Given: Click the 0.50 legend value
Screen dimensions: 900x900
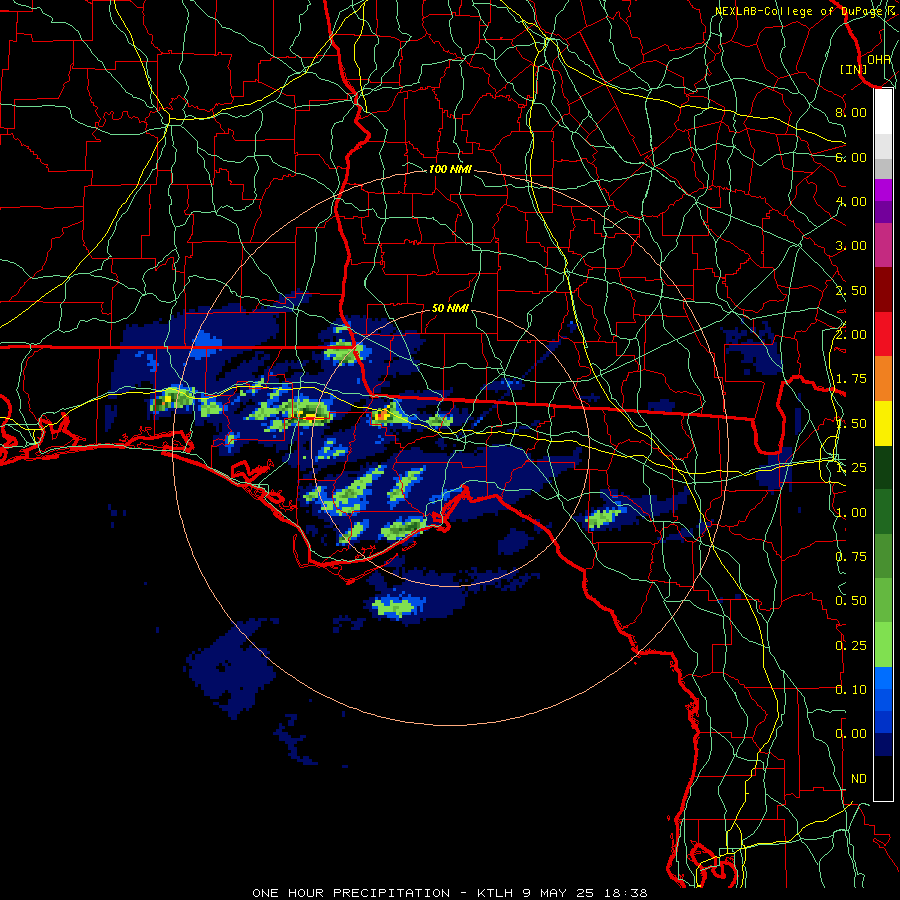Looking at the screenshot, I should pyautogui.click(x=851, y=601).
